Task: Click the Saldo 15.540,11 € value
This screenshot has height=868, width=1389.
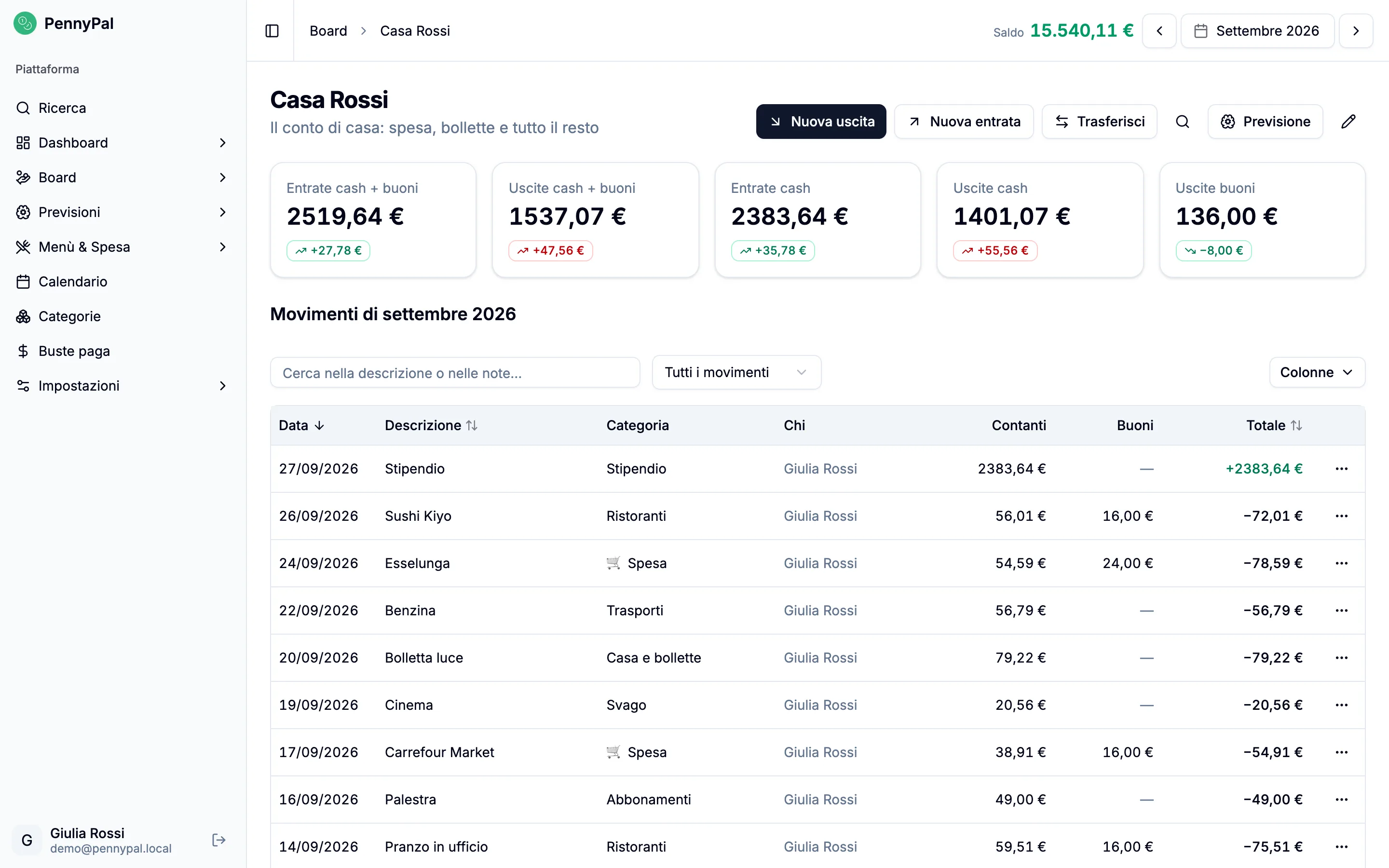Action: click(1081, 30)
